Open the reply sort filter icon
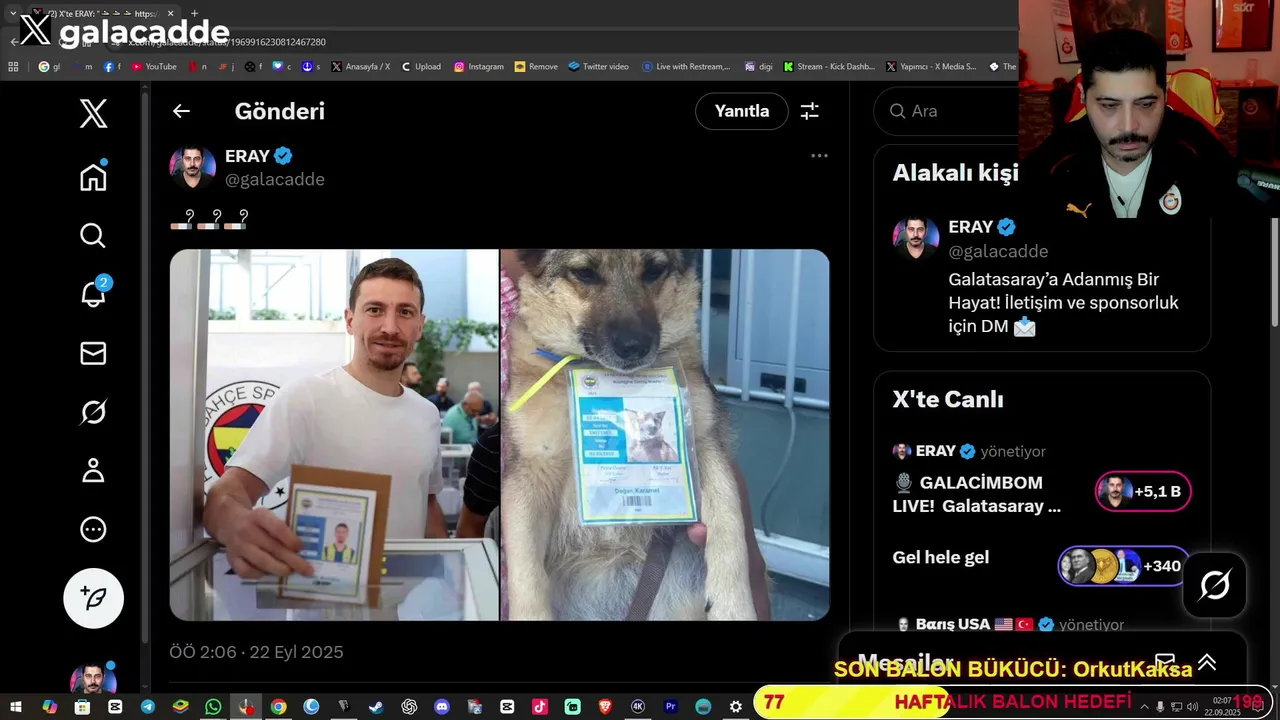This screenshot has height=720, width=1280. coord(809,111)
